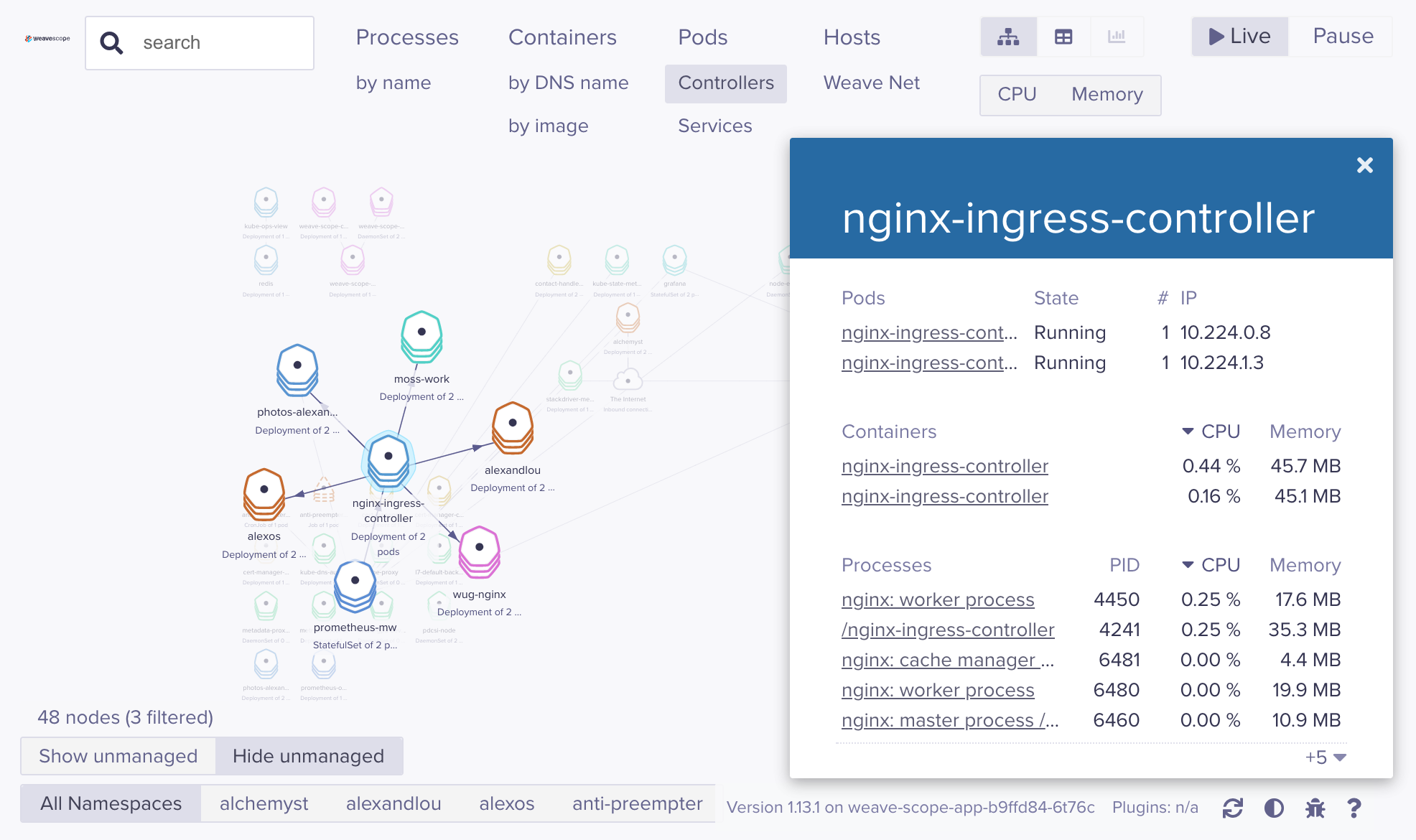Sort containers by CPU column arrow
Viewport: 1416px width, 840px height.
[x=1188, y=431]
